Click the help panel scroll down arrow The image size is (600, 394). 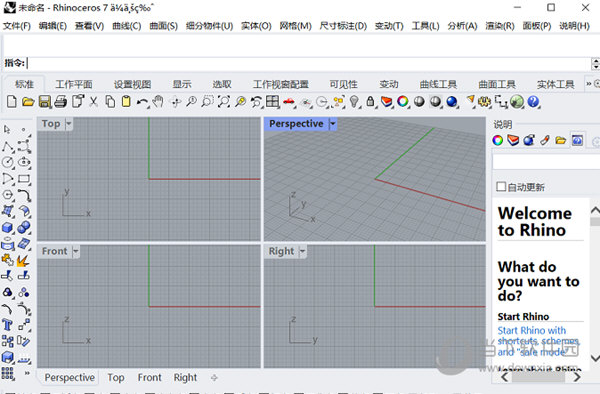595,358
